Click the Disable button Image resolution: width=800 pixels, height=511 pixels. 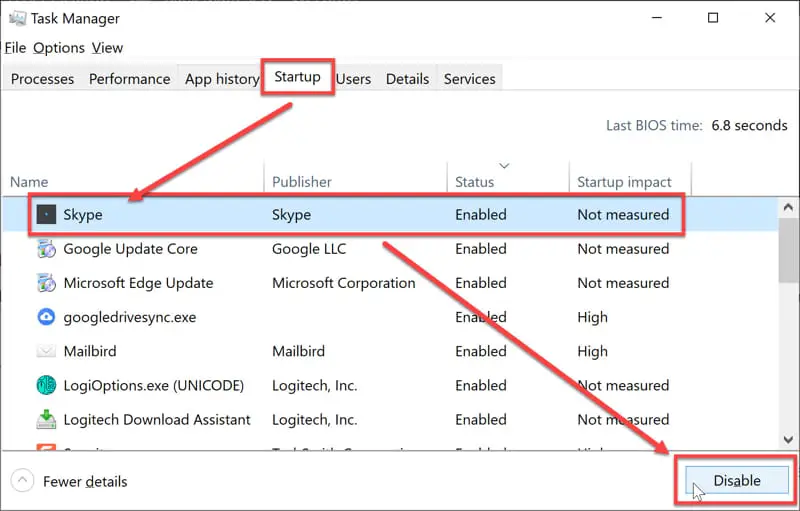(x=737, y=480)
